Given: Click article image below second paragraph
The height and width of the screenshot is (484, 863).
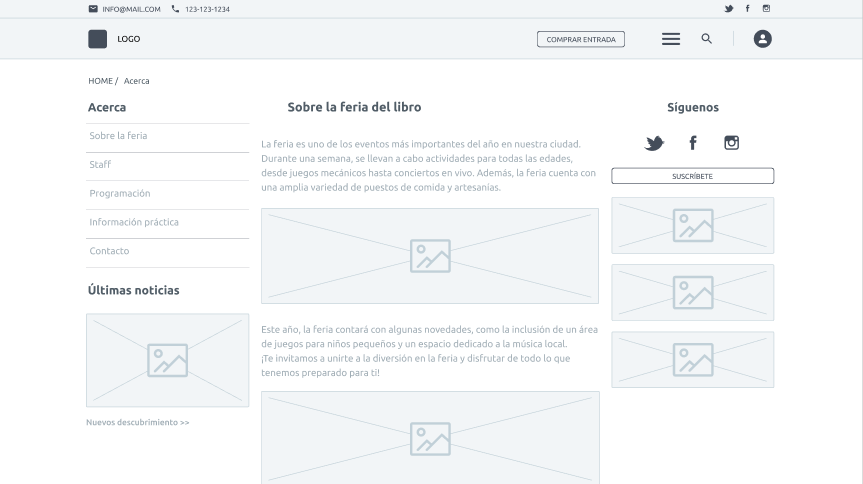Looking at the screenshot, I should point(430,438).
